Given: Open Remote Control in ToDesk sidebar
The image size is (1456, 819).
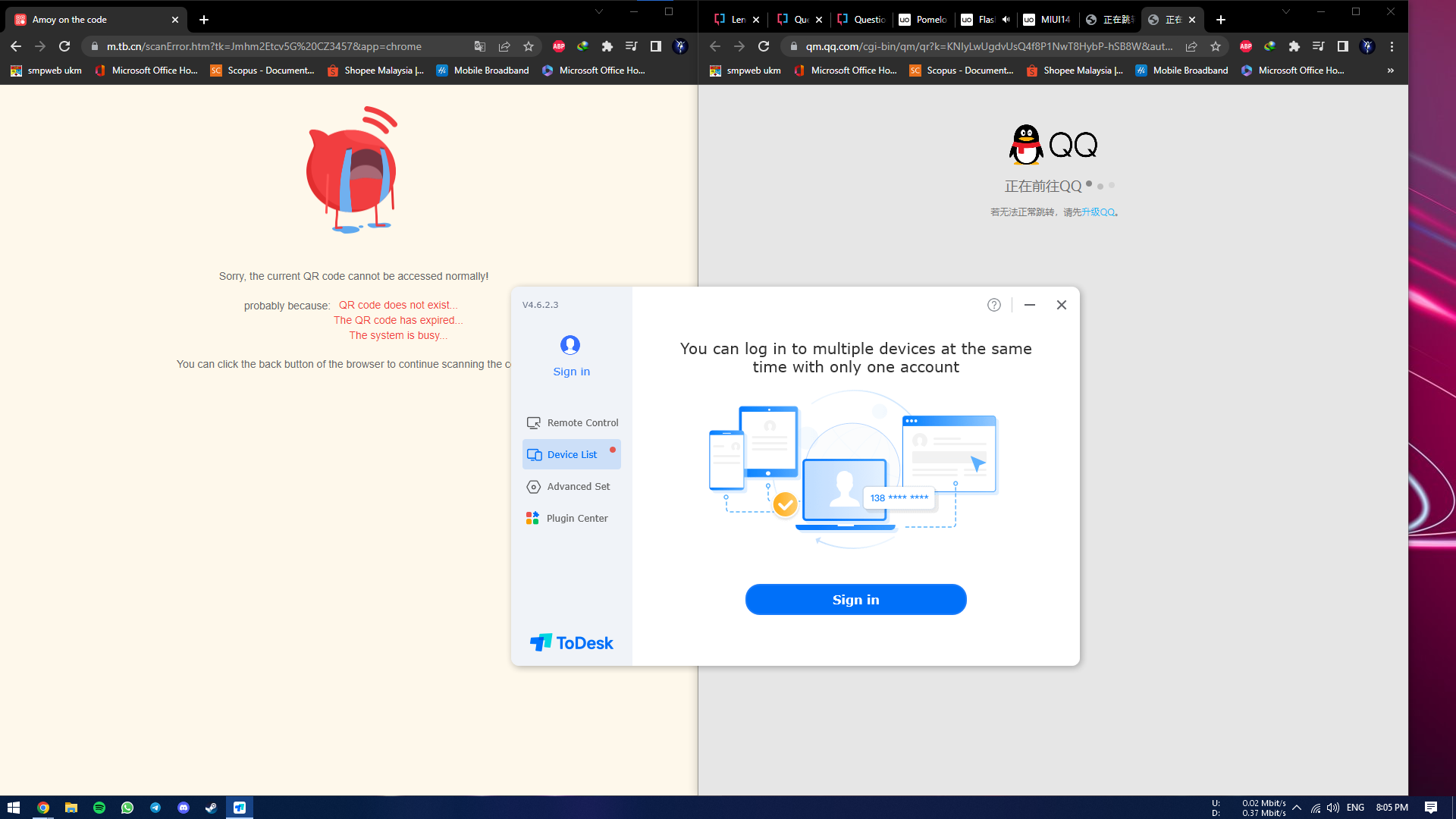Looking at the screenshot, I should [573, 423].
